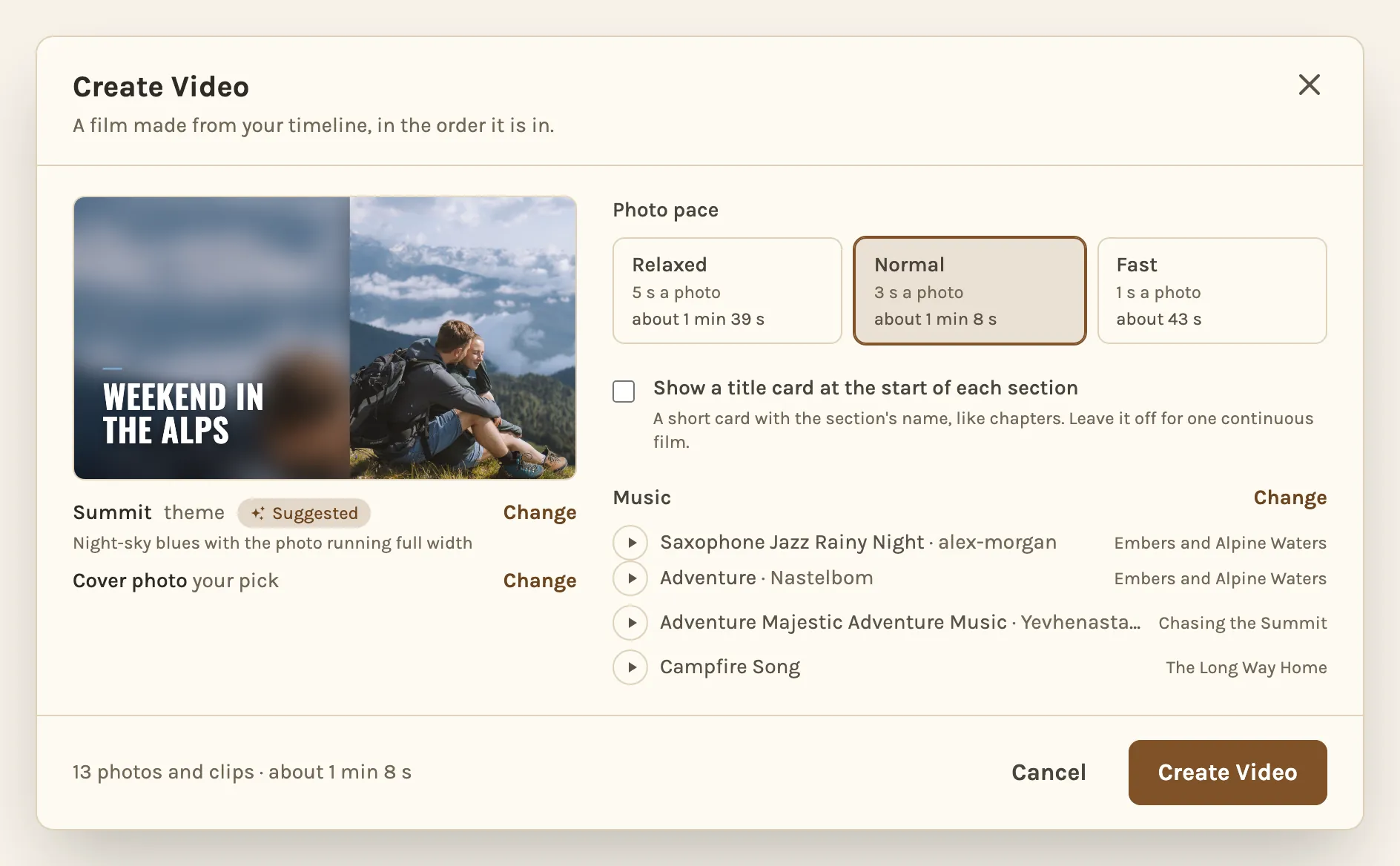
Task: Click the Saxophone Jazz Rainy Night title
Action: click(792, 543)
